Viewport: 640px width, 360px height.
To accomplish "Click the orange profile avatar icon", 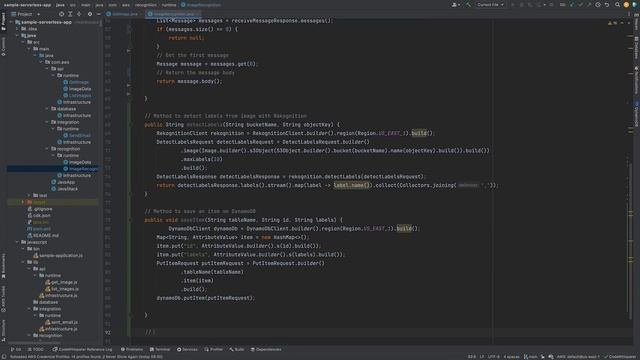I will point(626,5).
